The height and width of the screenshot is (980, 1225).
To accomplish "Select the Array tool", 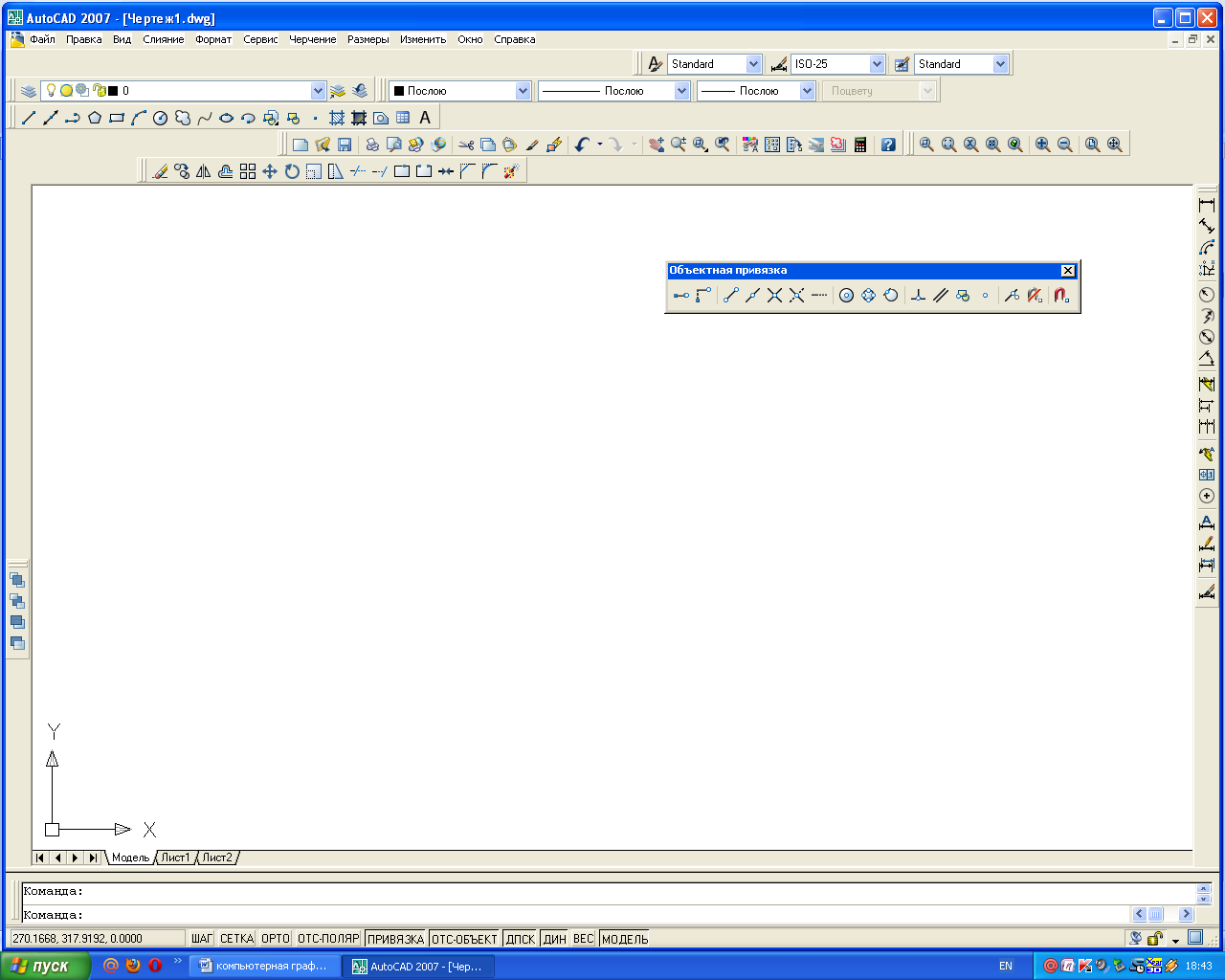I will click(248, 171).
